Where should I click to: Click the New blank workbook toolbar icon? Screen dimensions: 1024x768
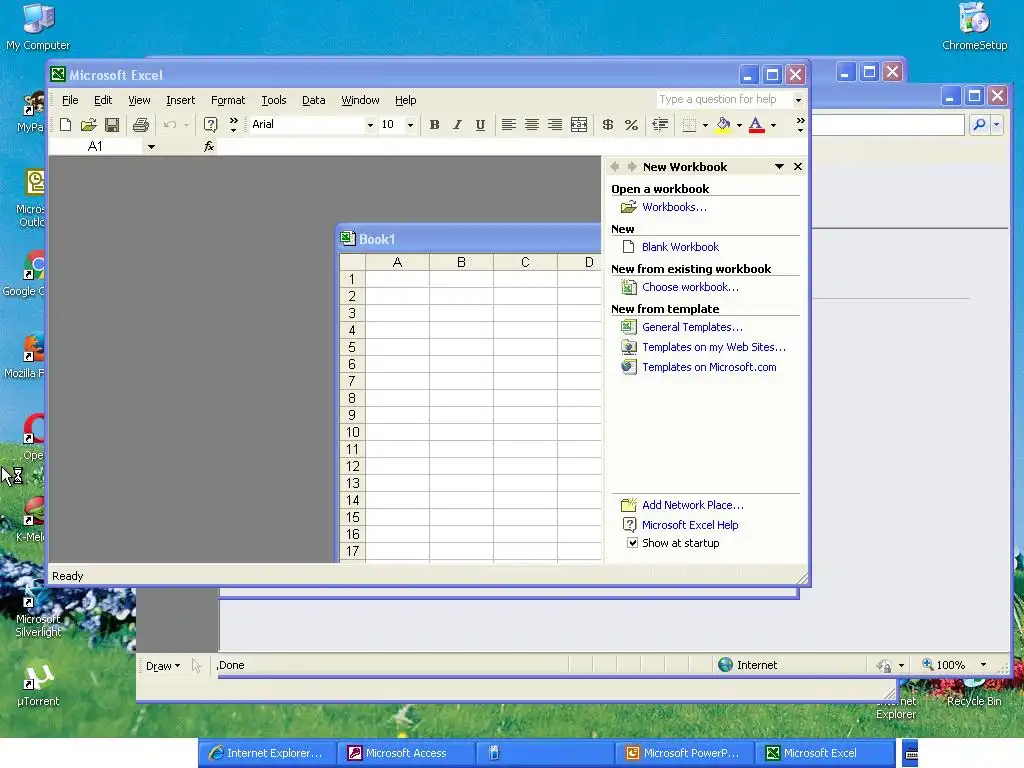click(x=65, y=125)
